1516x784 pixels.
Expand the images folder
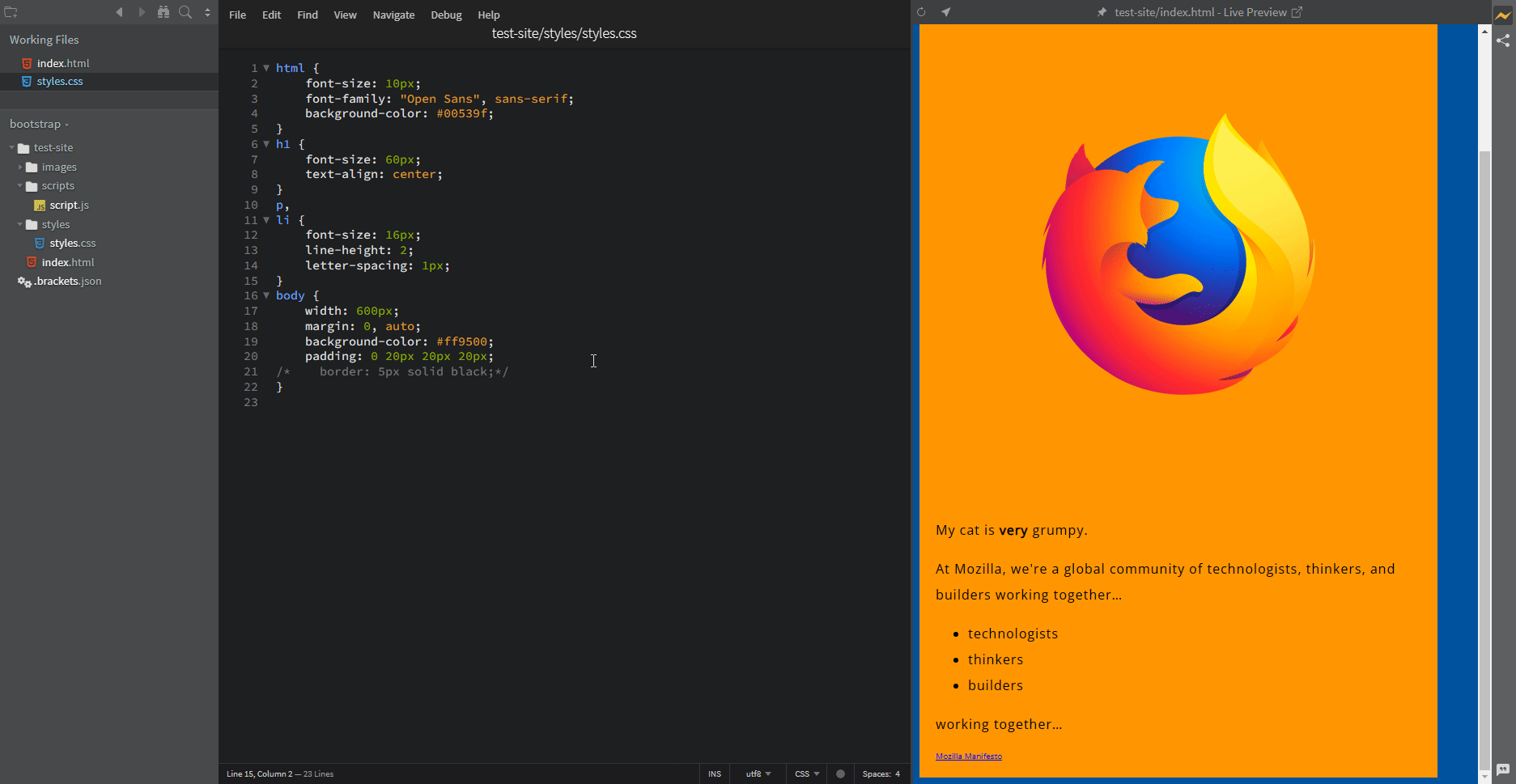20,167
